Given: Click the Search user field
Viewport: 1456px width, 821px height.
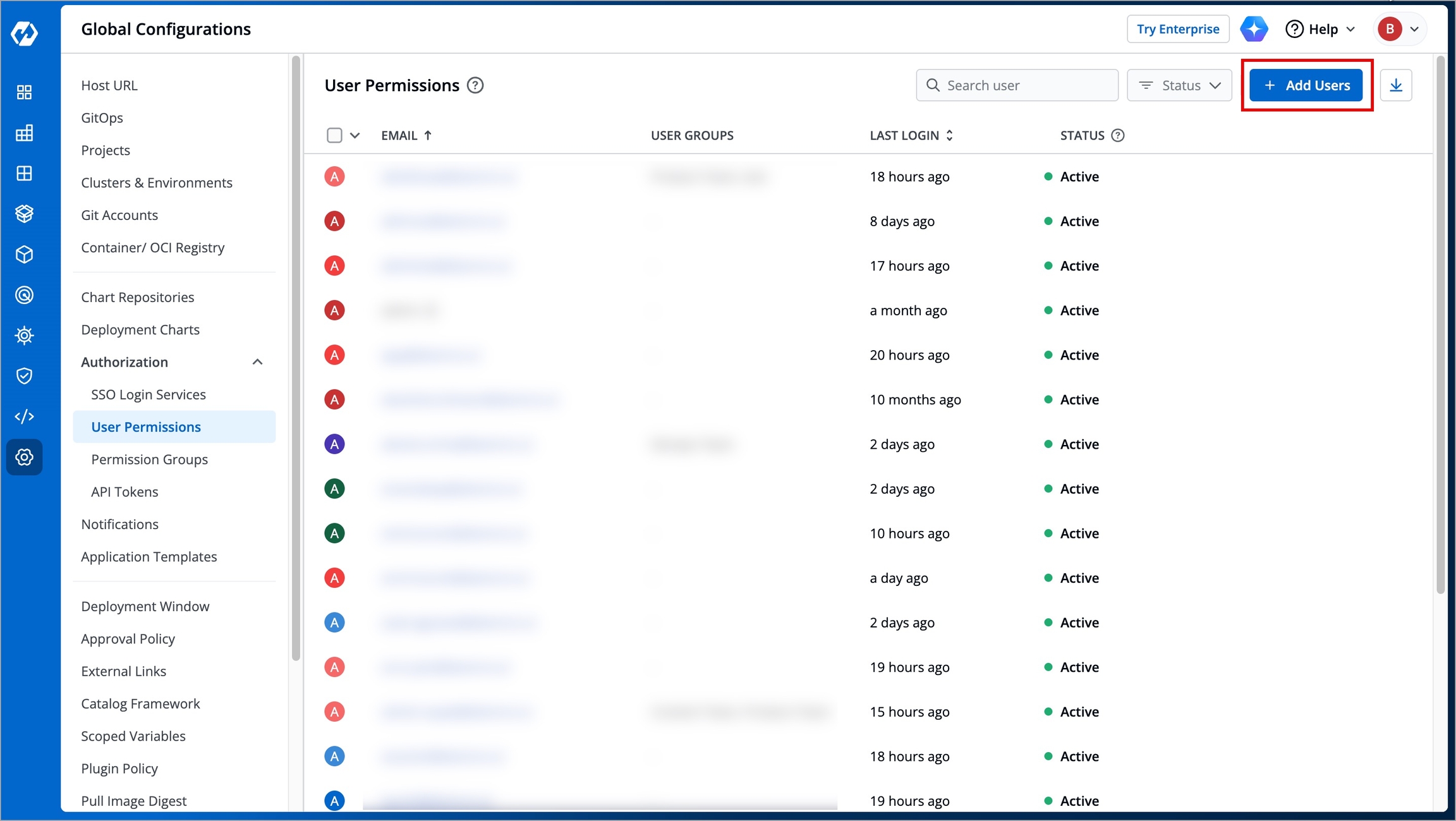Looking at the screenshot, I should click(1017, 85).
